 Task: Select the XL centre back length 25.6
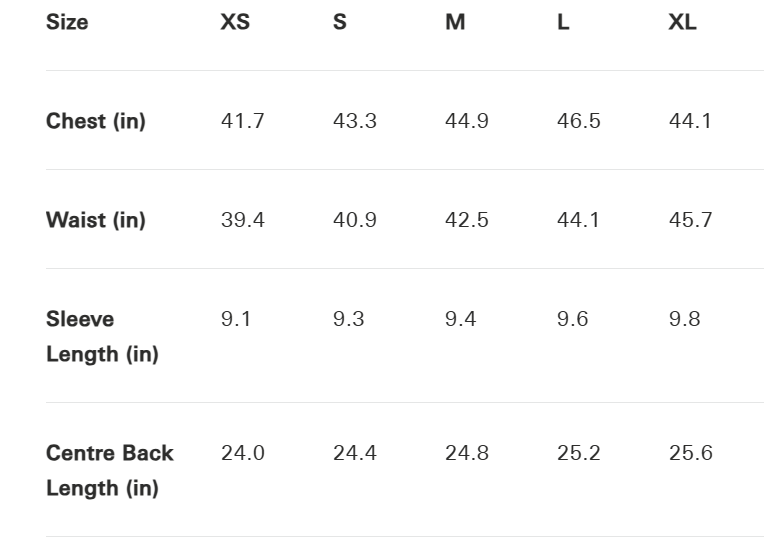point(690,453)
